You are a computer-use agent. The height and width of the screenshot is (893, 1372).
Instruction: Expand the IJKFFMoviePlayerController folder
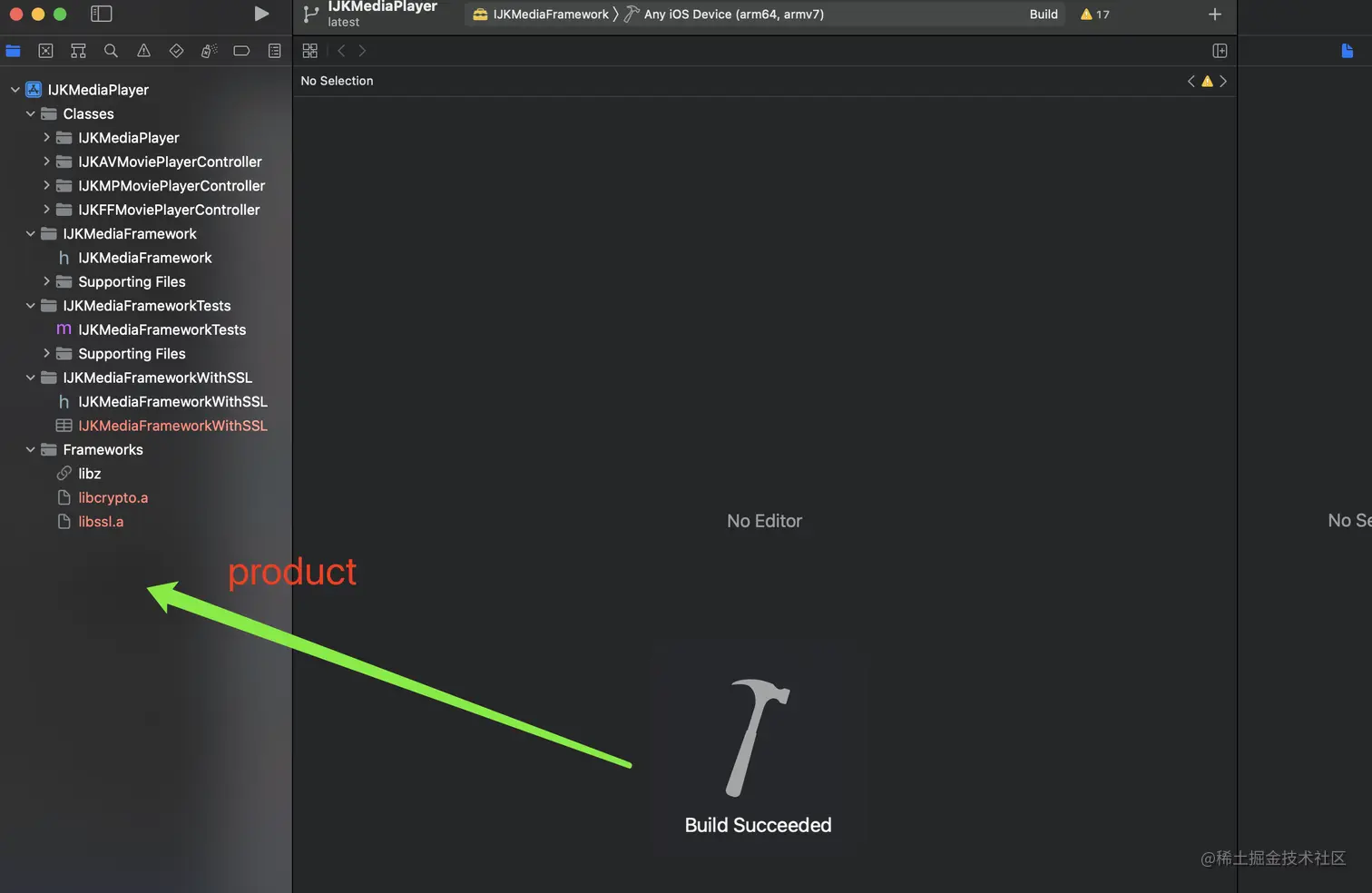pos(46,210)
